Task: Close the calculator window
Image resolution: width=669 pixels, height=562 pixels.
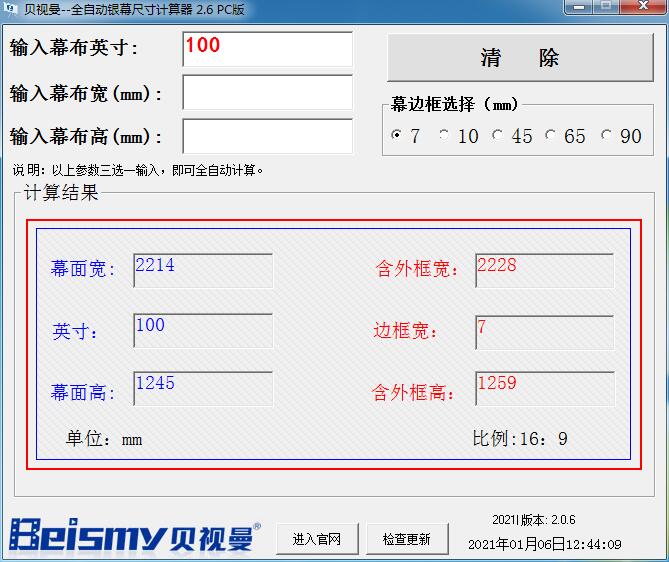Action: [x=643, y=7]
